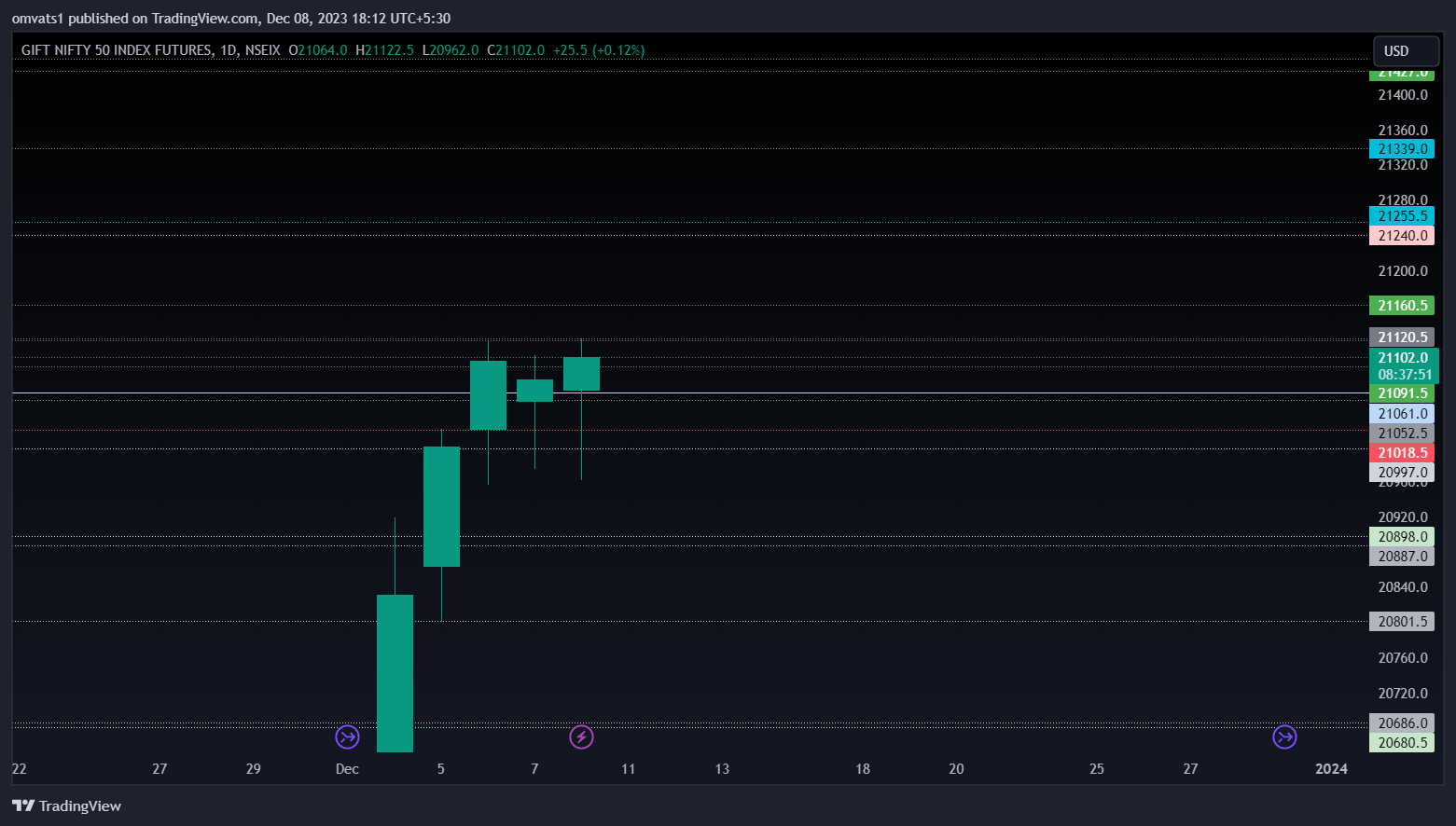This screenshot has height=826, width=1456.
Task: Select the 20898.0 price label
Action: coord(1402,537)
